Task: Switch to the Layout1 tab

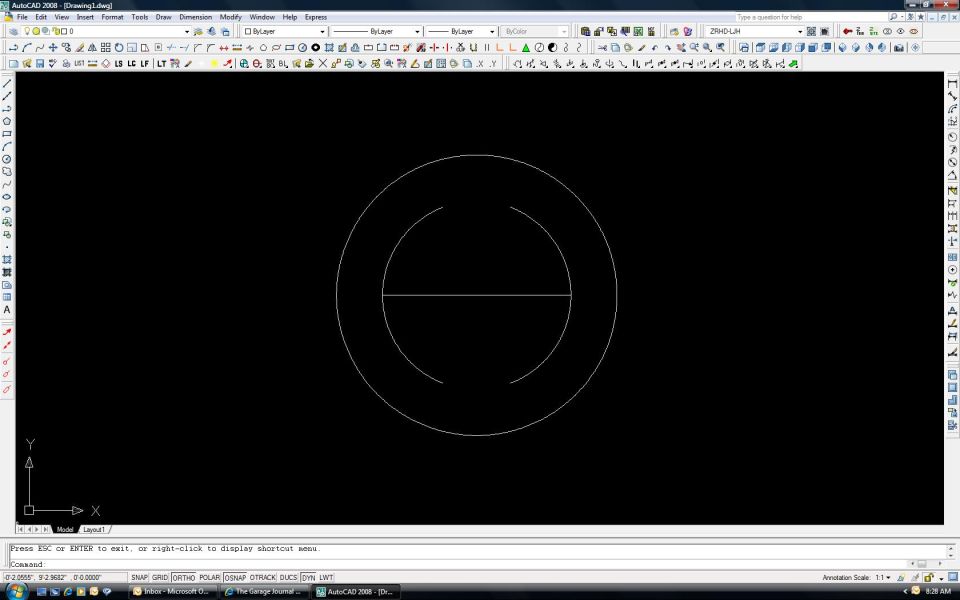Action: [x=94, y=530]
